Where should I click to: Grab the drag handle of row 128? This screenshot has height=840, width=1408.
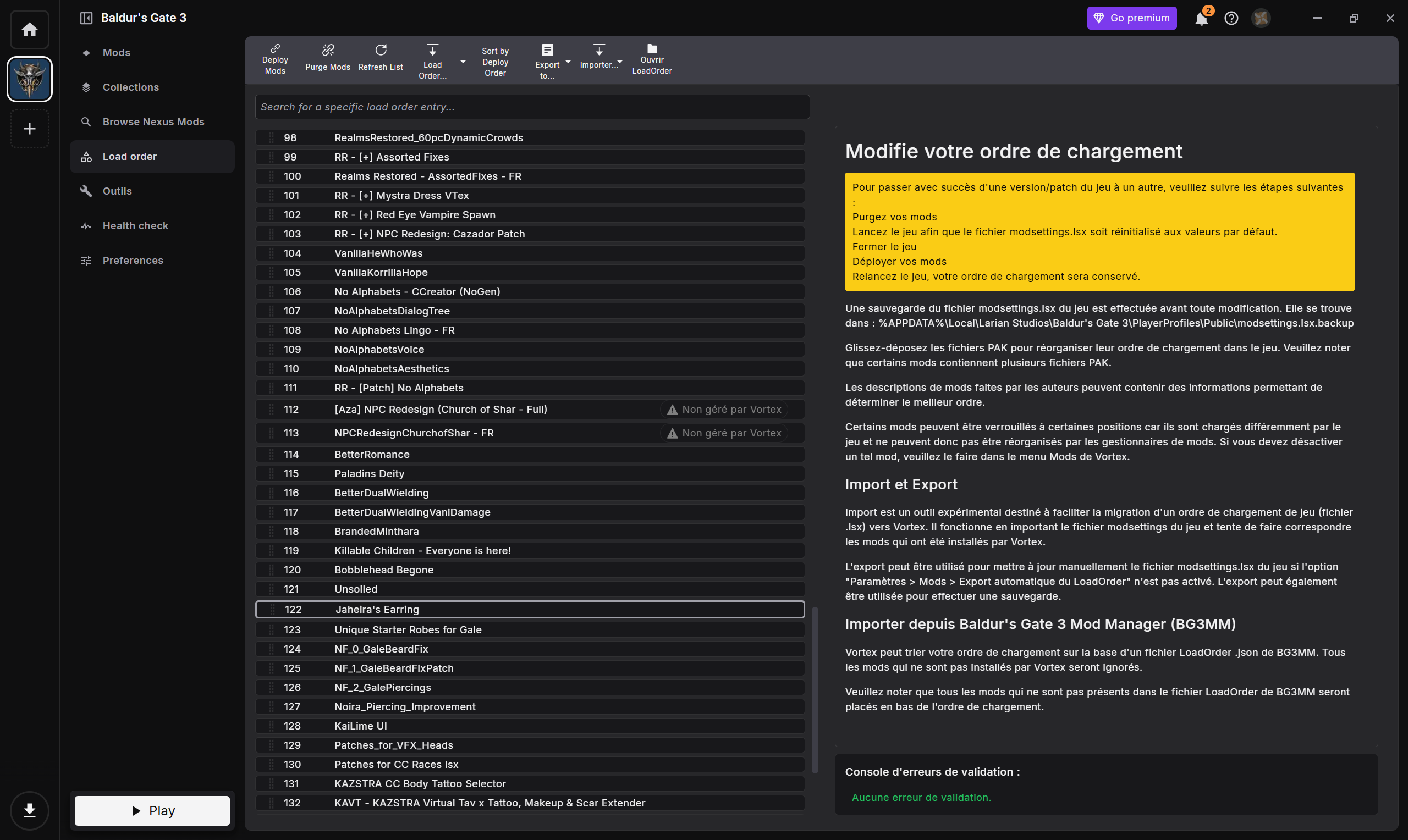click(x=272, y=726)
